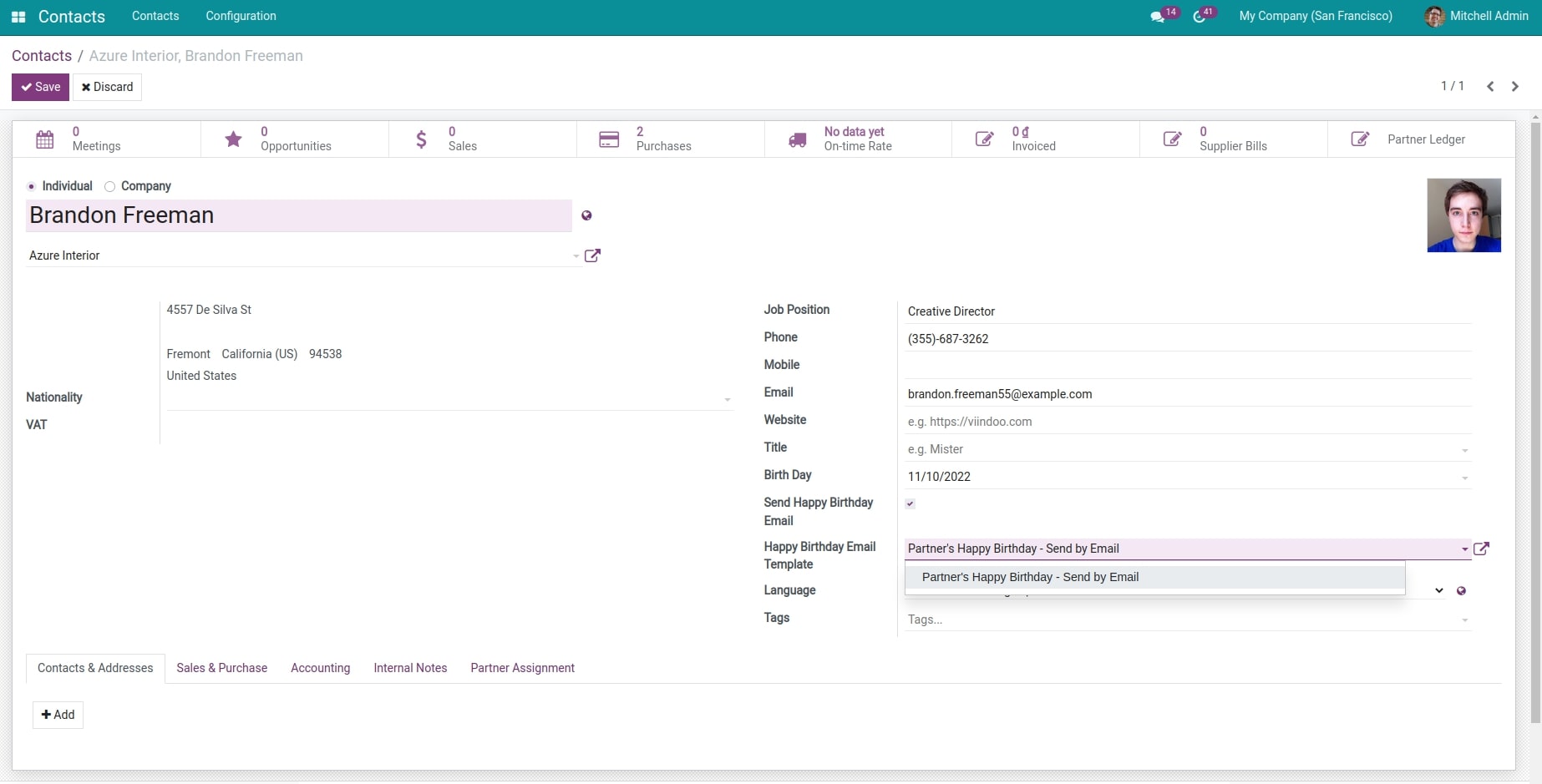Uncheck Send Happy Birthday Email
The width and height of the screenshot is (1542, 784).
point(910,503)
